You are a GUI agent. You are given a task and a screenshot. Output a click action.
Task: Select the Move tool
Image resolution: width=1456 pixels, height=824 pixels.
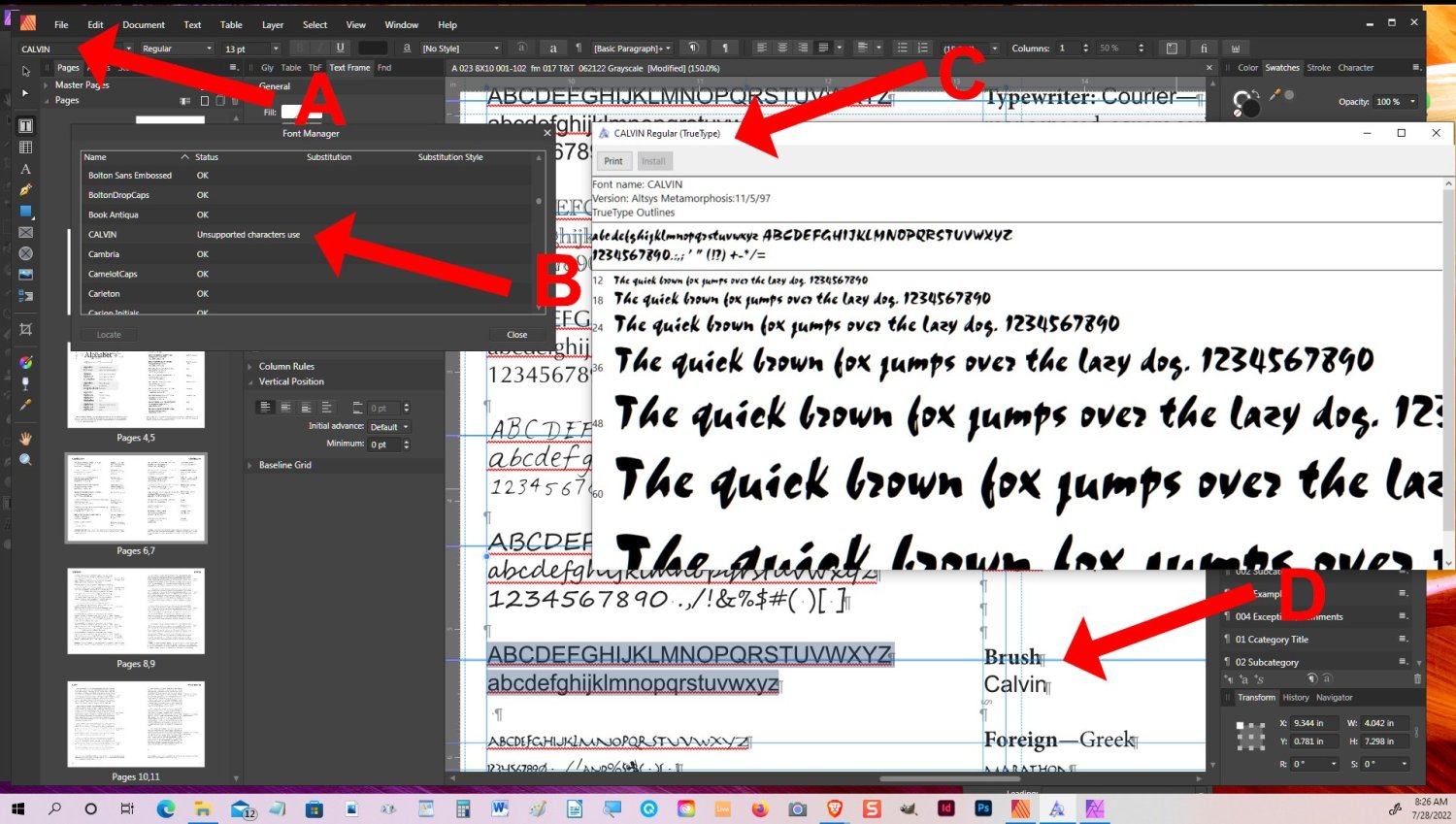(24, 71)
